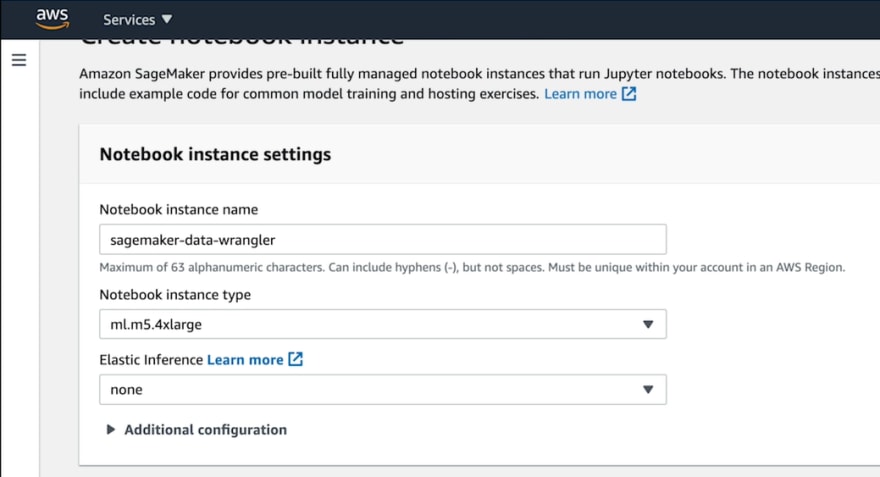
Task: Click into the Notebook instance name text field
Action: point(383,240)
